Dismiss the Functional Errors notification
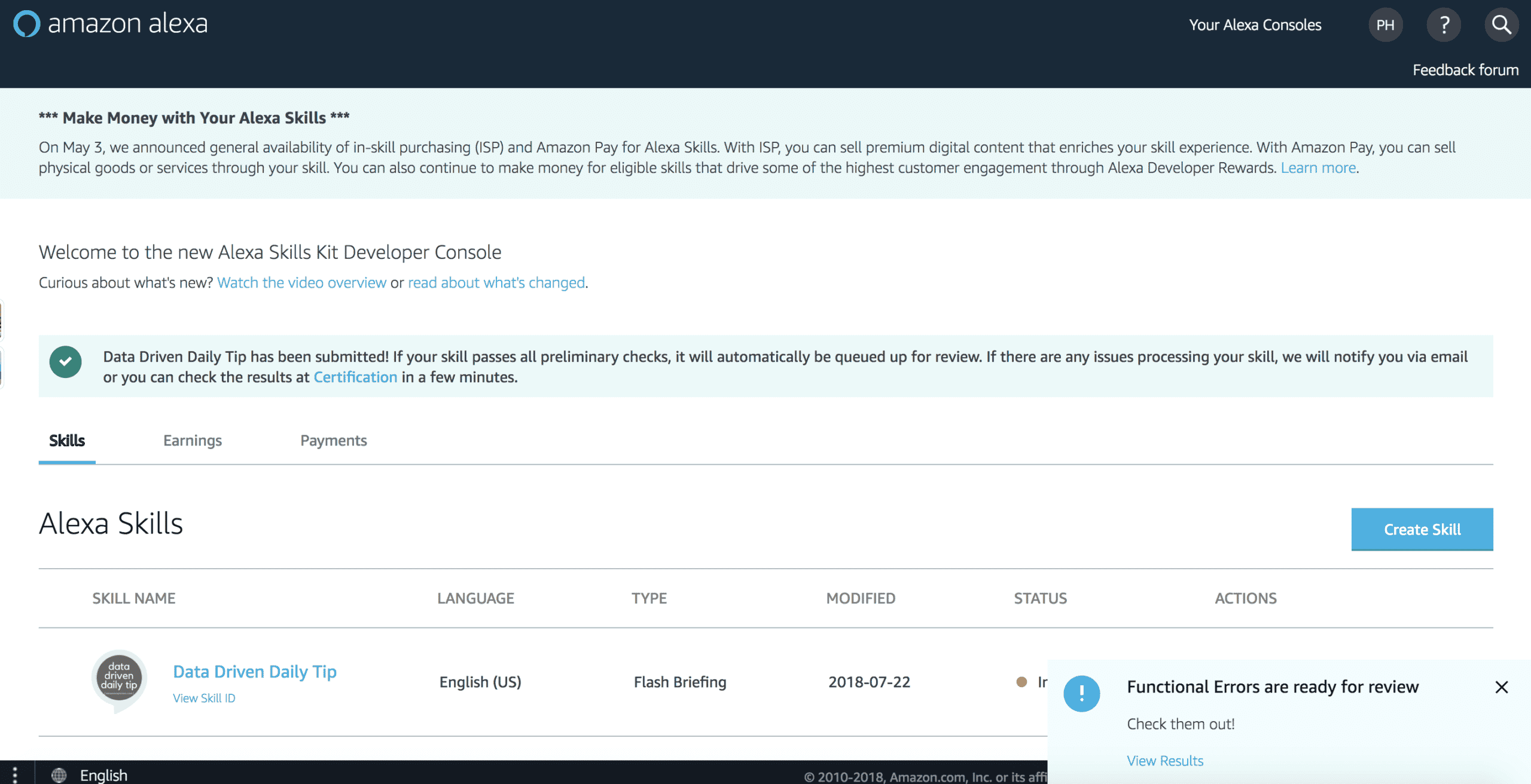 pyautogui.click(x=1501, y=687)
